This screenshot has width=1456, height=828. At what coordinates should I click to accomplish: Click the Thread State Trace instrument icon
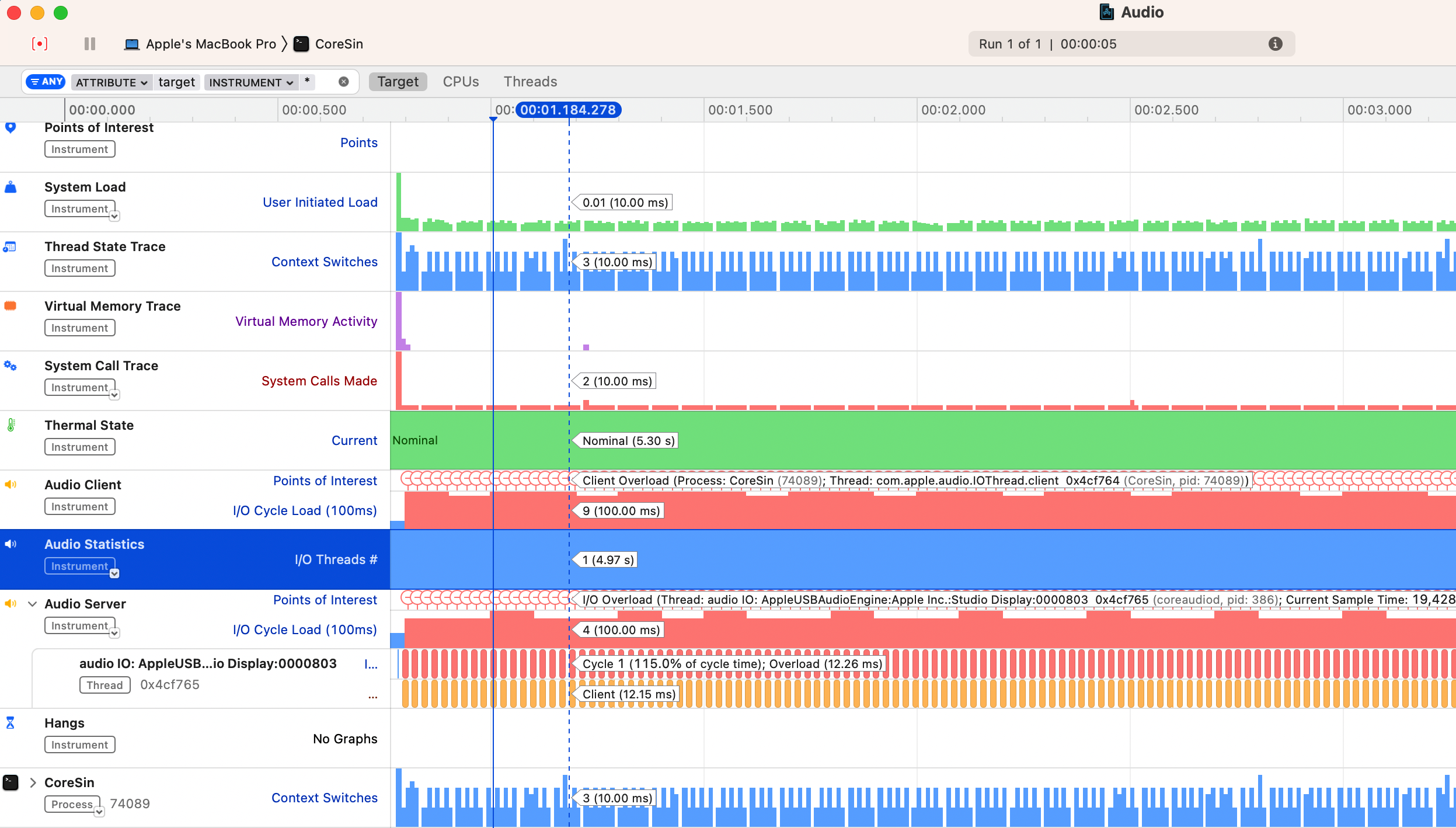tap(9, 246)
